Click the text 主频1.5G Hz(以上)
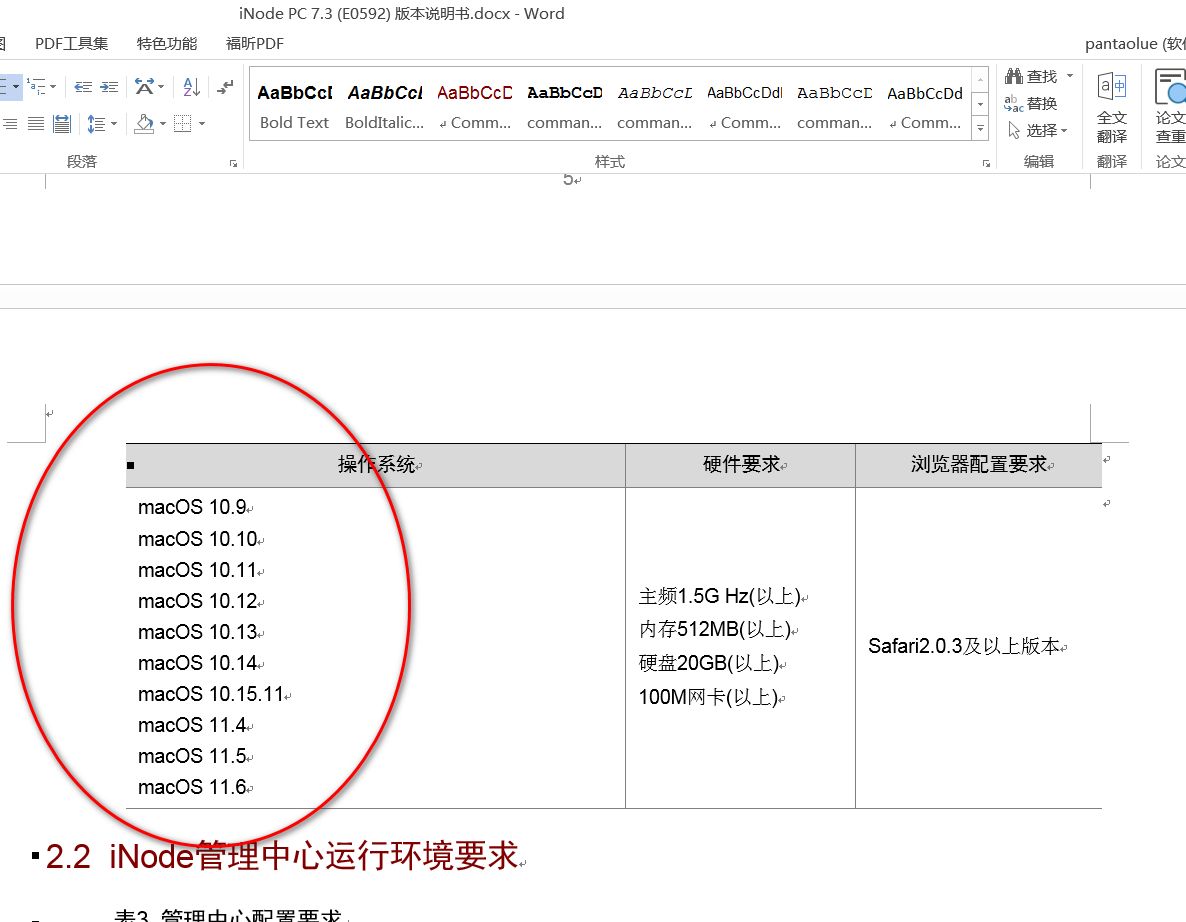This screenshot has height=922, width=1186. [x=719, y=597]
